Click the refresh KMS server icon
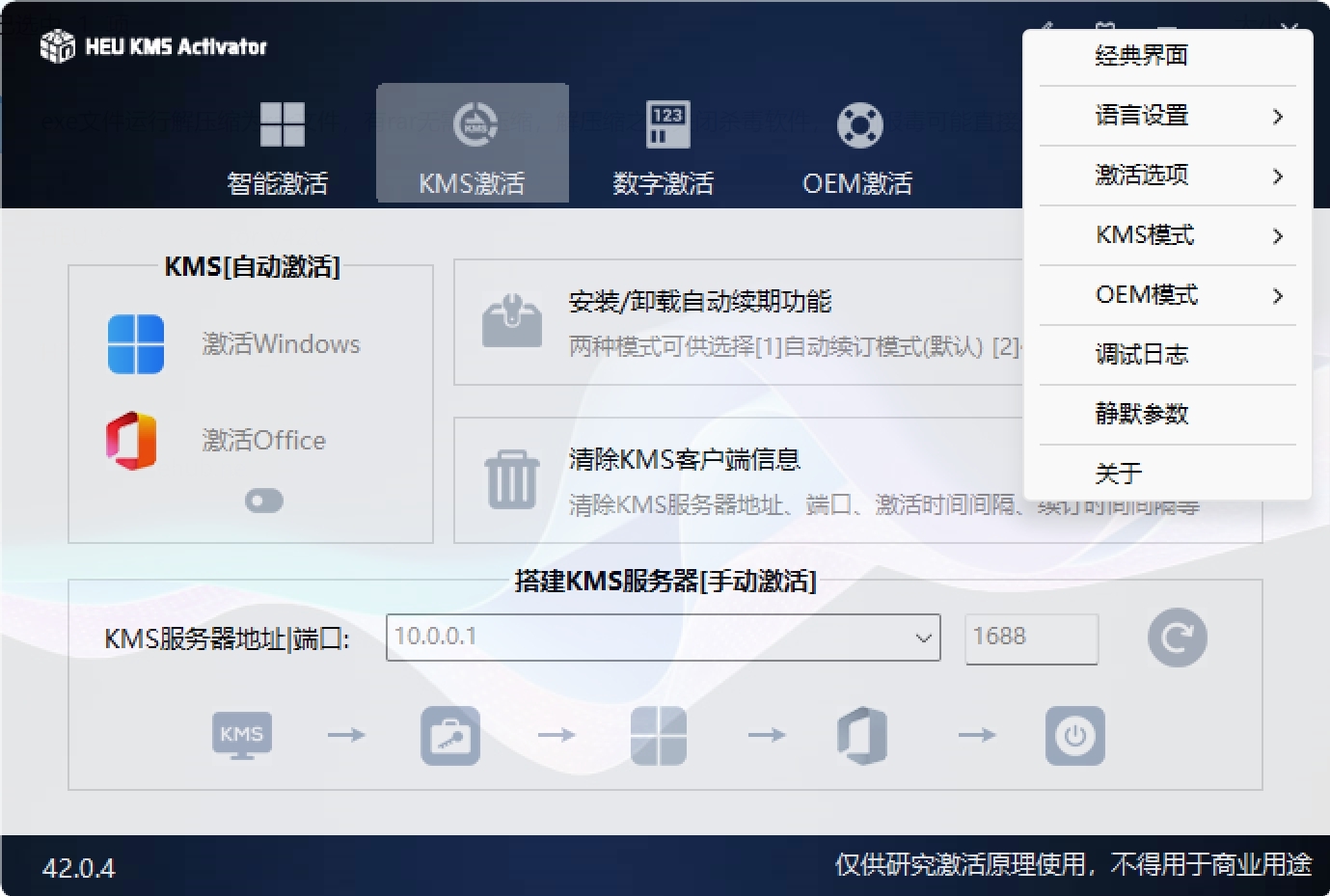This screenshot has height=896, width=1330. coord(1177,638)
